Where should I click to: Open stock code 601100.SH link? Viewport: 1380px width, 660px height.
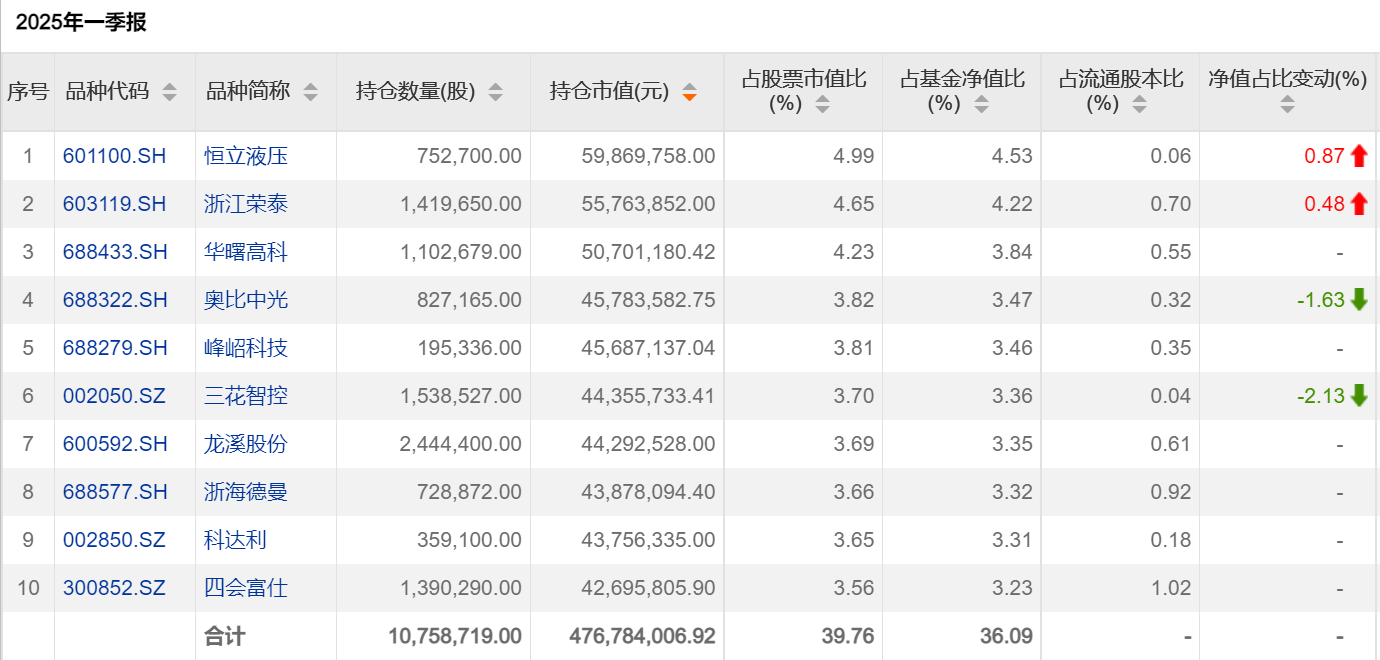114,156
